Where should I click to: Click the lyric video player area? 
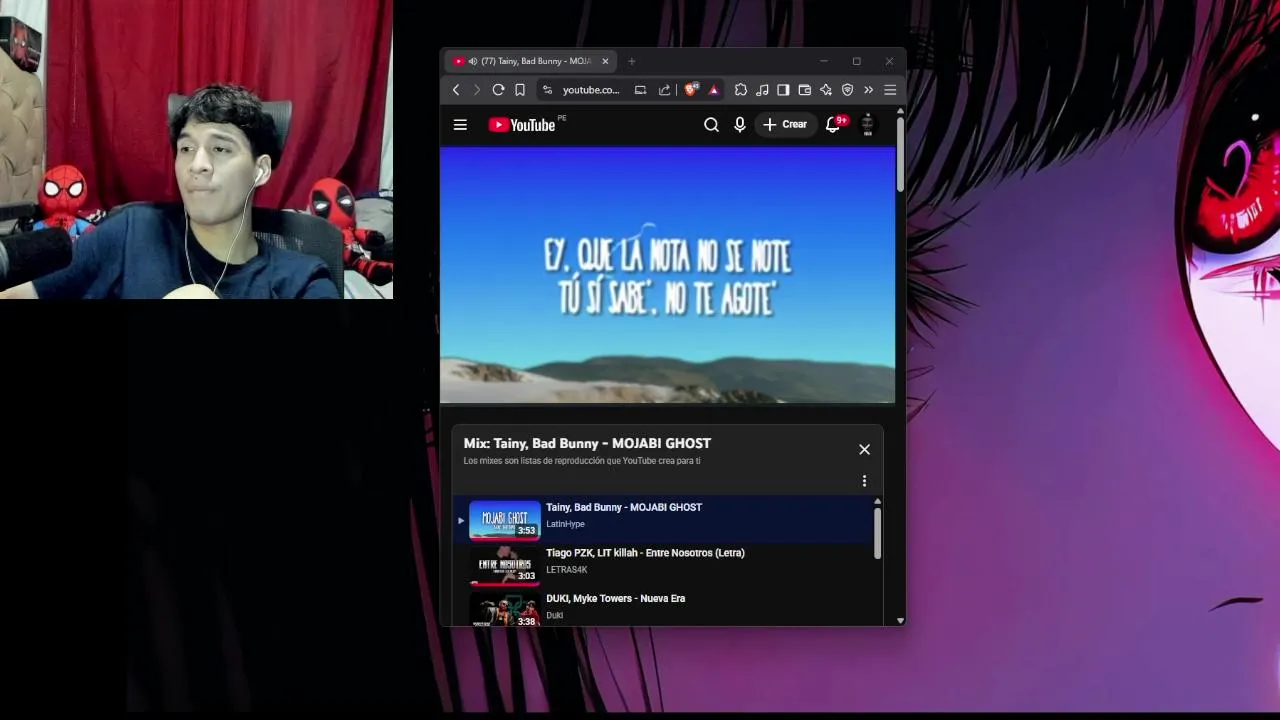click(667, 275)
